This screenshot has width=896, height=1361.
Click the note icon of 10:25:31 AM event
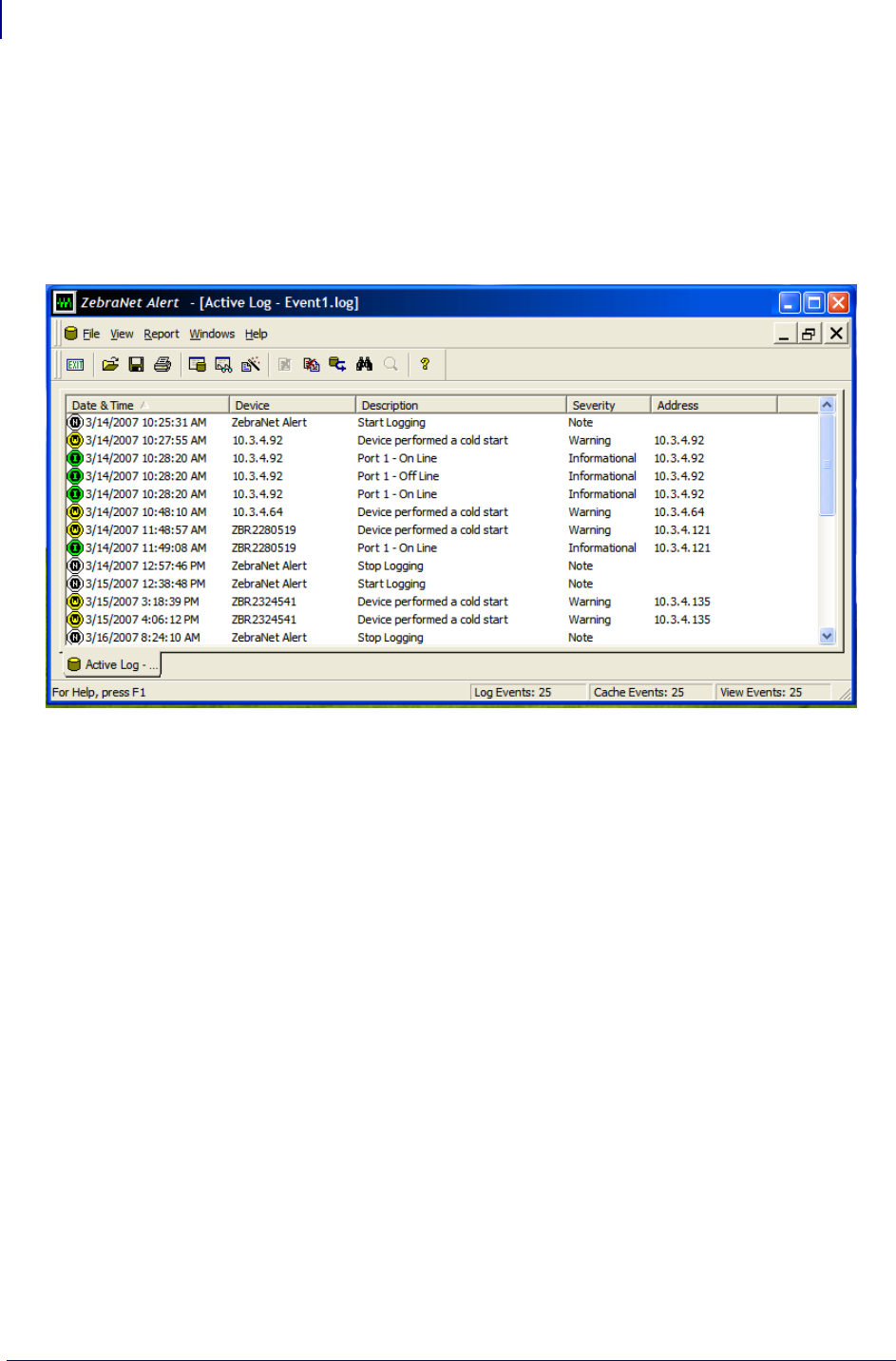(x=75, y=422)
